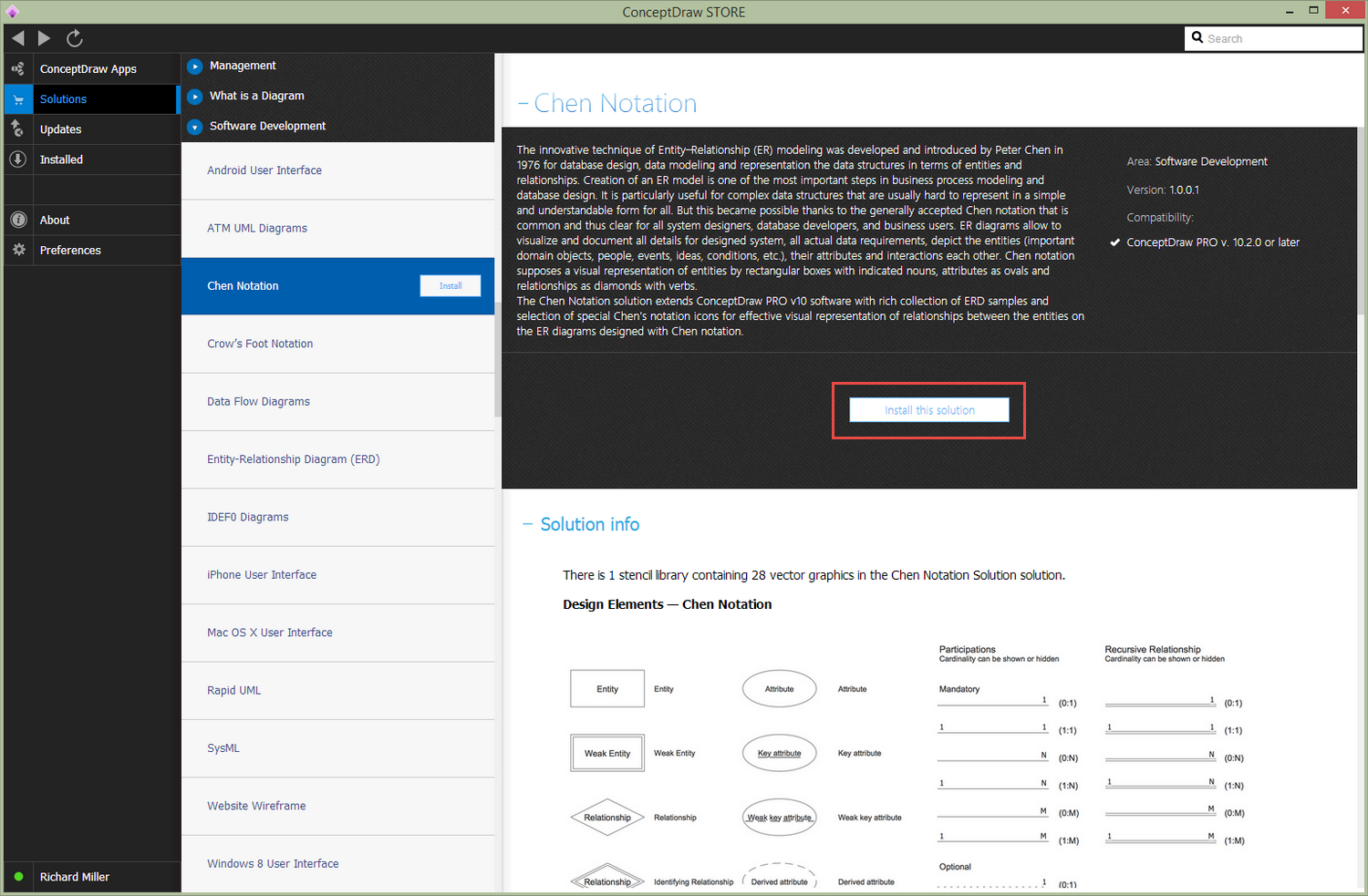The image size is (1368, 896).
Task: Select Rapid UML solution
Action: click(x=337, y=690)
